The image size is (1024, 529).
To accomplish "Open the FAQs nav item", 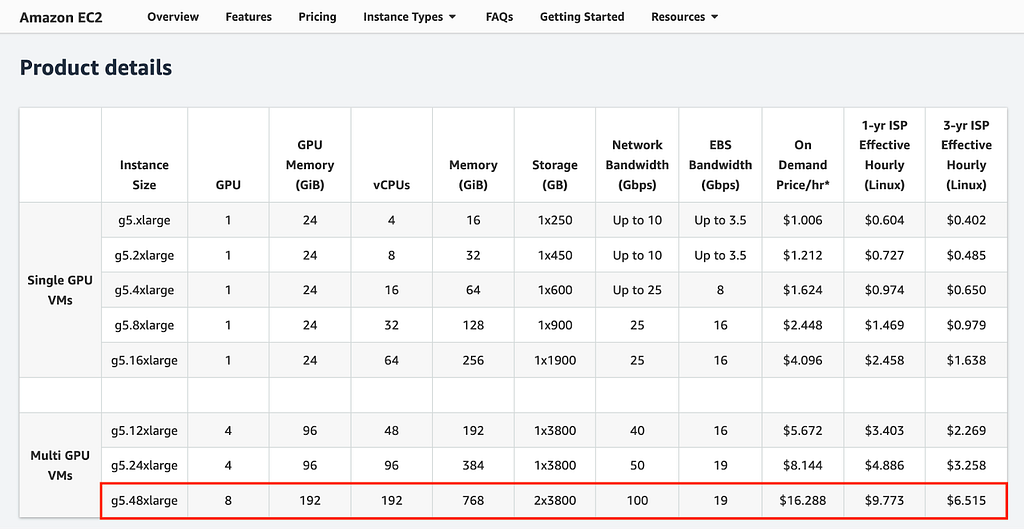I will (500, 17).
